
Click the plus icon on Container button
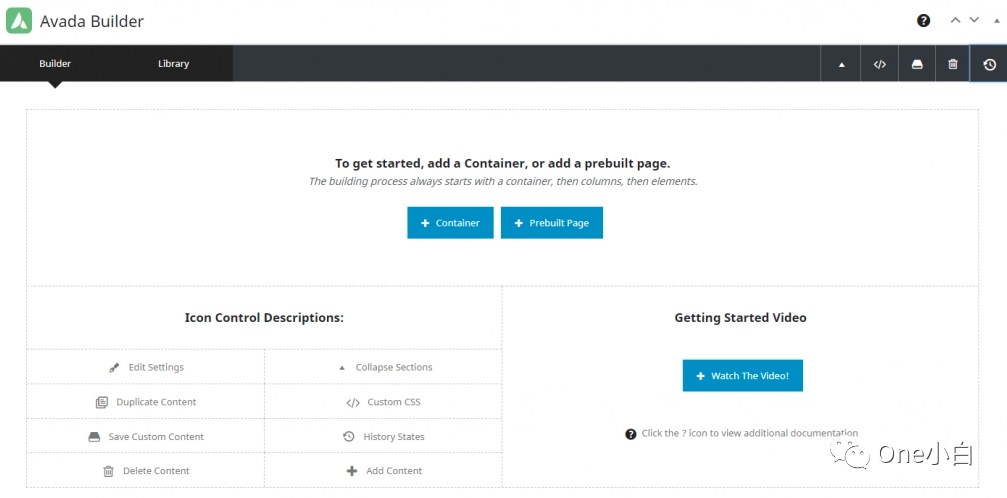425,223
